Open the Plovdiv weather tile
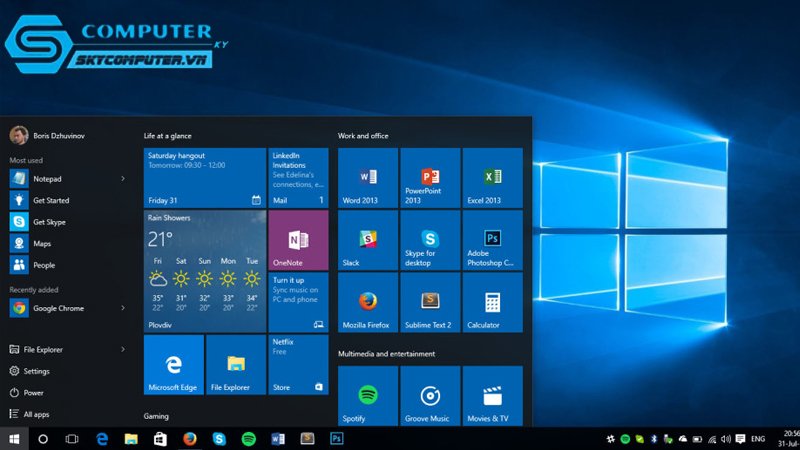Viewport: 800px width, 450px height. click(x=205, y=271)
